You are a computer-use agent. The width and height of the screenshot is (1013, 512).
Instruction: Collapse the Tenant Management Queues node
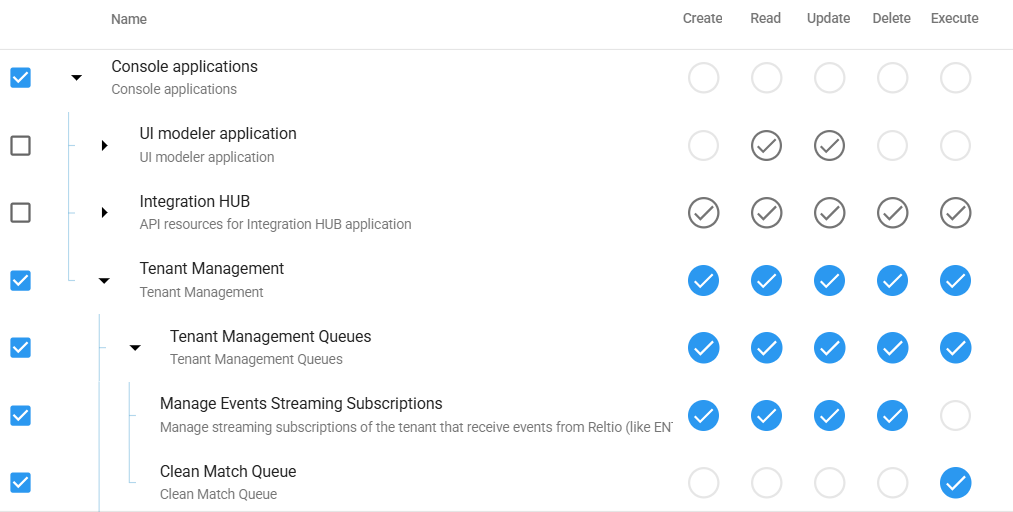(135, 348)
